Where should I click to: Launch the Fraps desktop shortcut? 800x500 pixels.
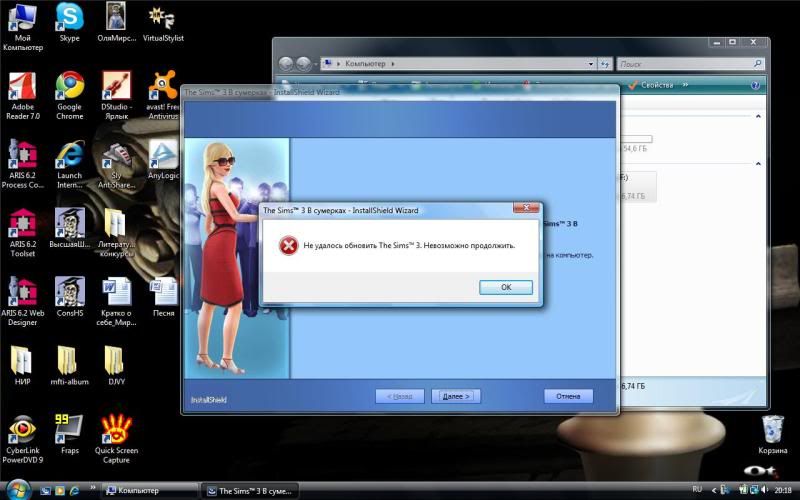(x=69, y=434)
